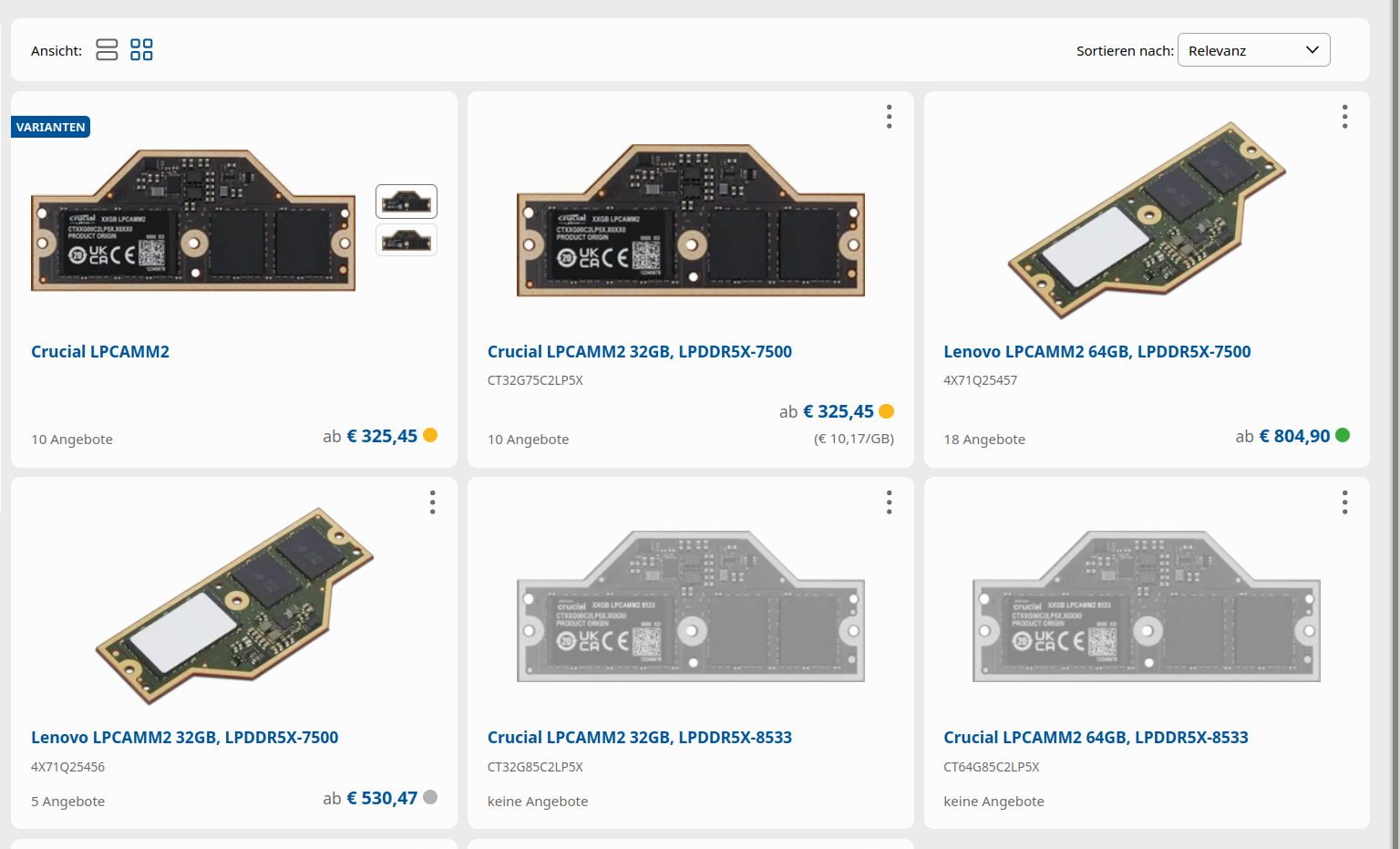Open Lenovo LPCAMM2 32GB, LPDDR5X-7500 link
Image resolution: width=1400 pixels, height=849 pixels.
(x=185, y=738)
